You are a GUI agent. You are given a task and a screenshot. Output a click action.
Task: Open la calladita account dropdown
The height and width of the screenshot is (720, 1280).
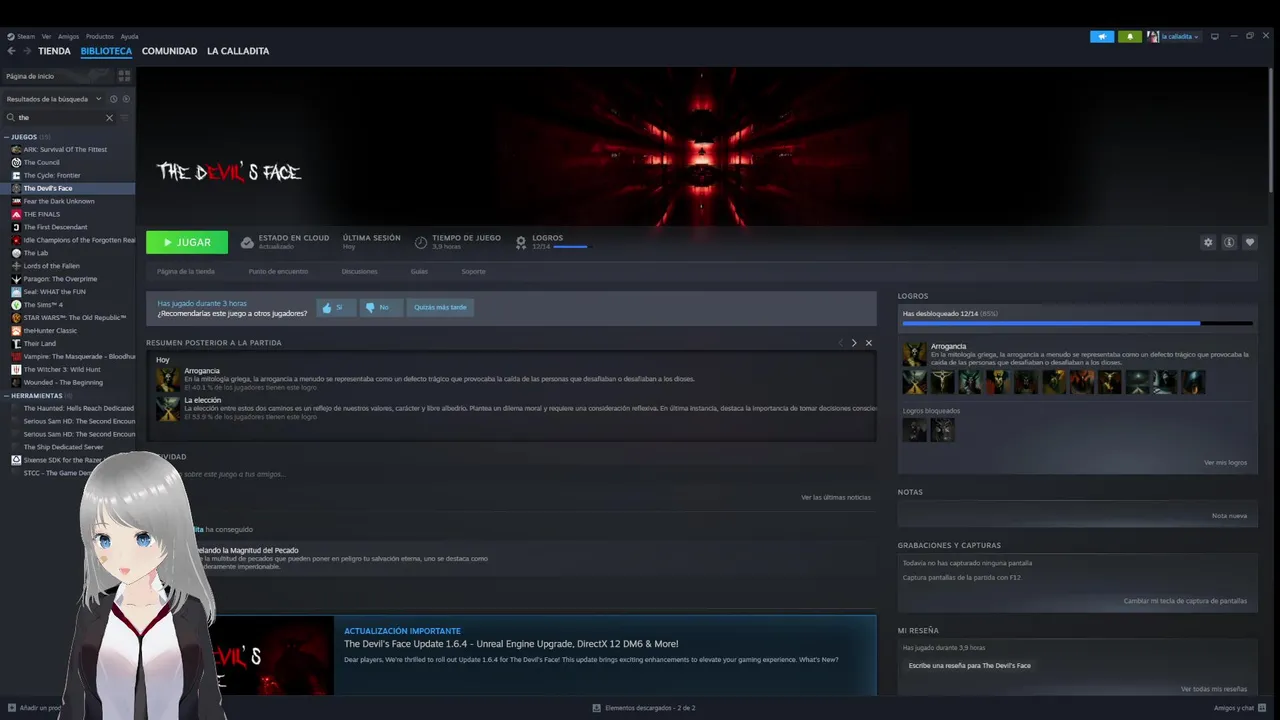1174,37
